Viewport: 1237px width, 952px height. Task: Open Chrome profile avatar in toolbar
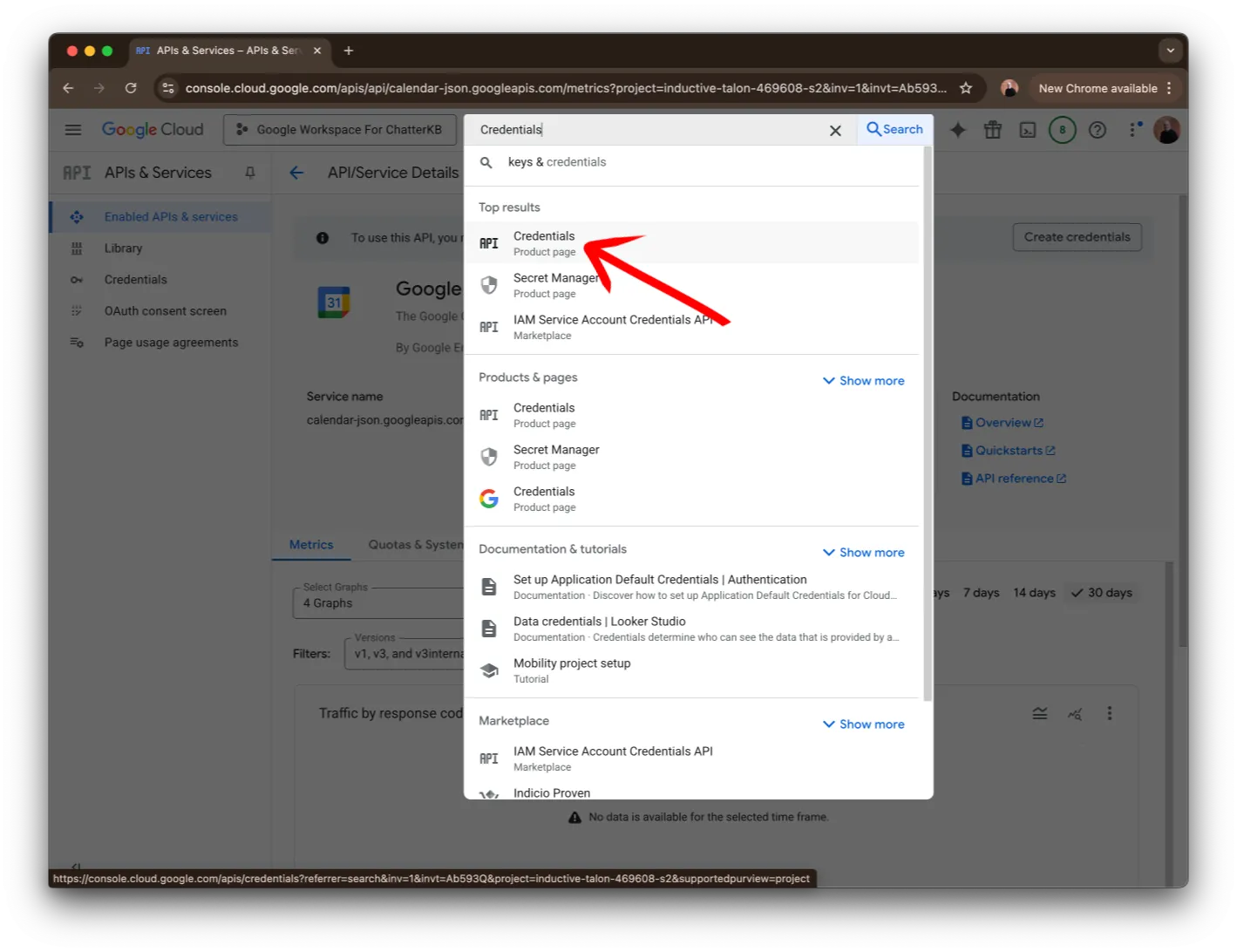(1009, 88)
